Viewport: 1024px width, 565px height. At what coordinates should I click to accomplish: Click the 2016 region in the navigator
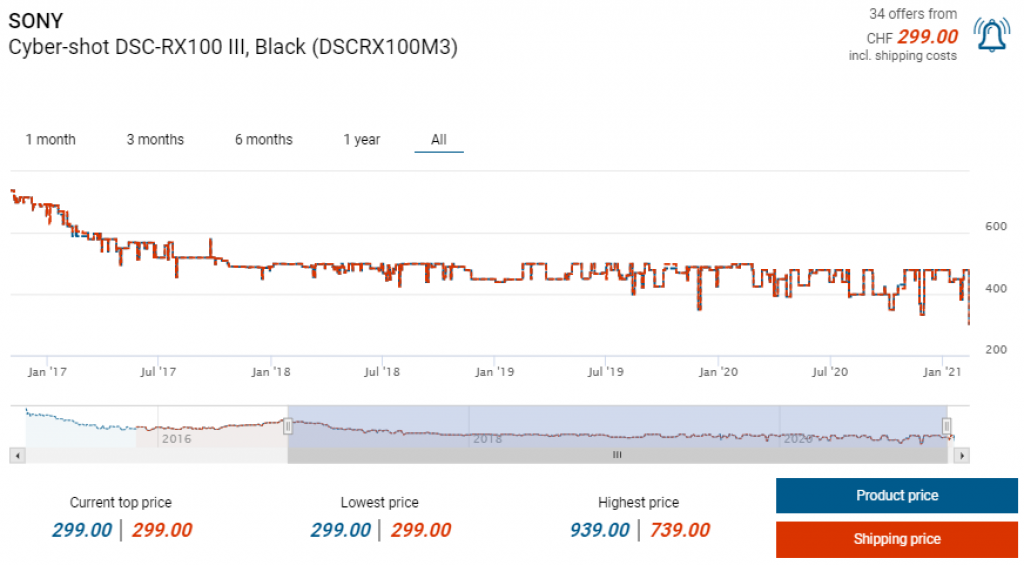point(176,438)
